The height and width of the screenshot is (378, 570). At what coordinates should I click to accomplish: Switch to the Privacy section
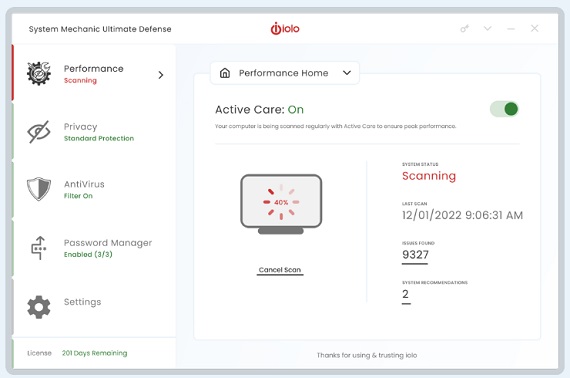(x=80, y=126)
